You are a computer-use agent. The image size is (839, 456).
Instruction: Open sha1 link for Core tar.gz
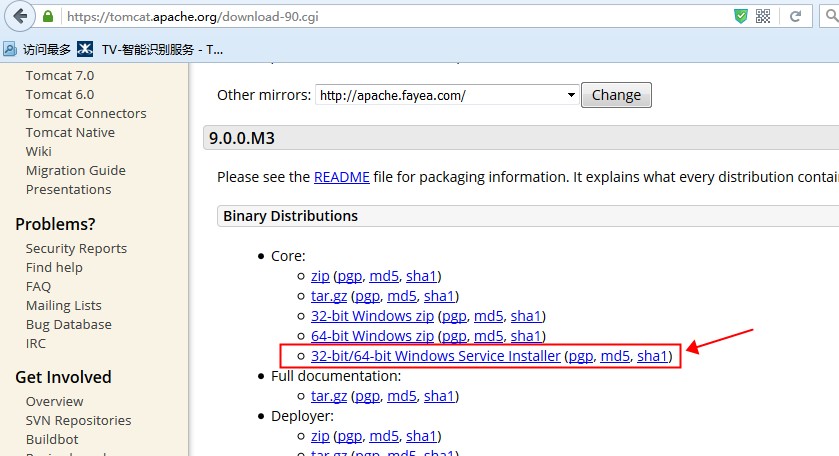coord(439,296)
